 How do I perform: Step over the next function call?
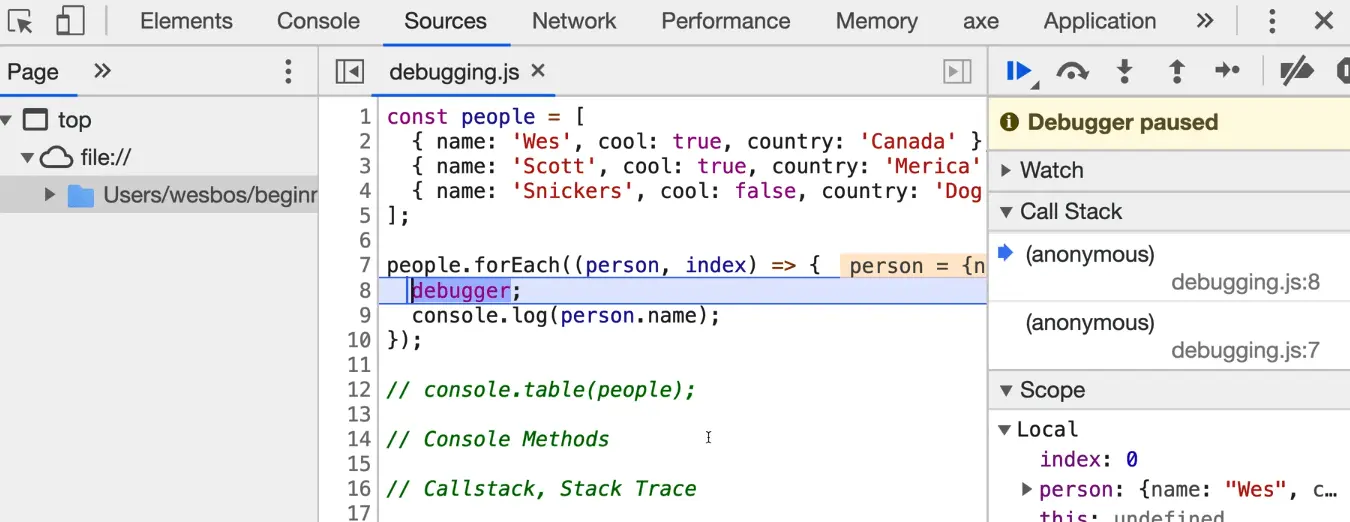pos(1072,71)
